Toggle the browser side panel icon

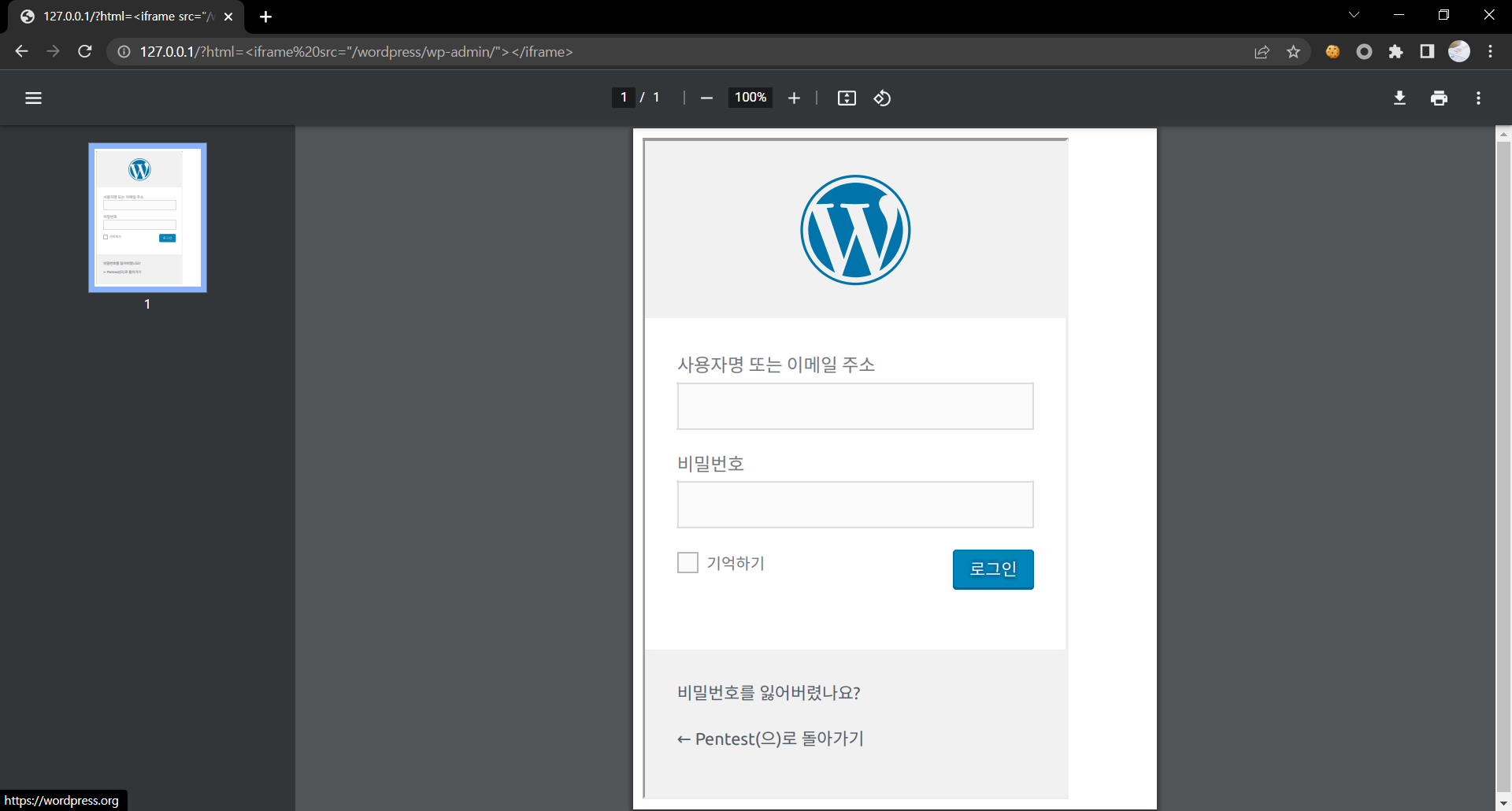[x=1427, y=52]
